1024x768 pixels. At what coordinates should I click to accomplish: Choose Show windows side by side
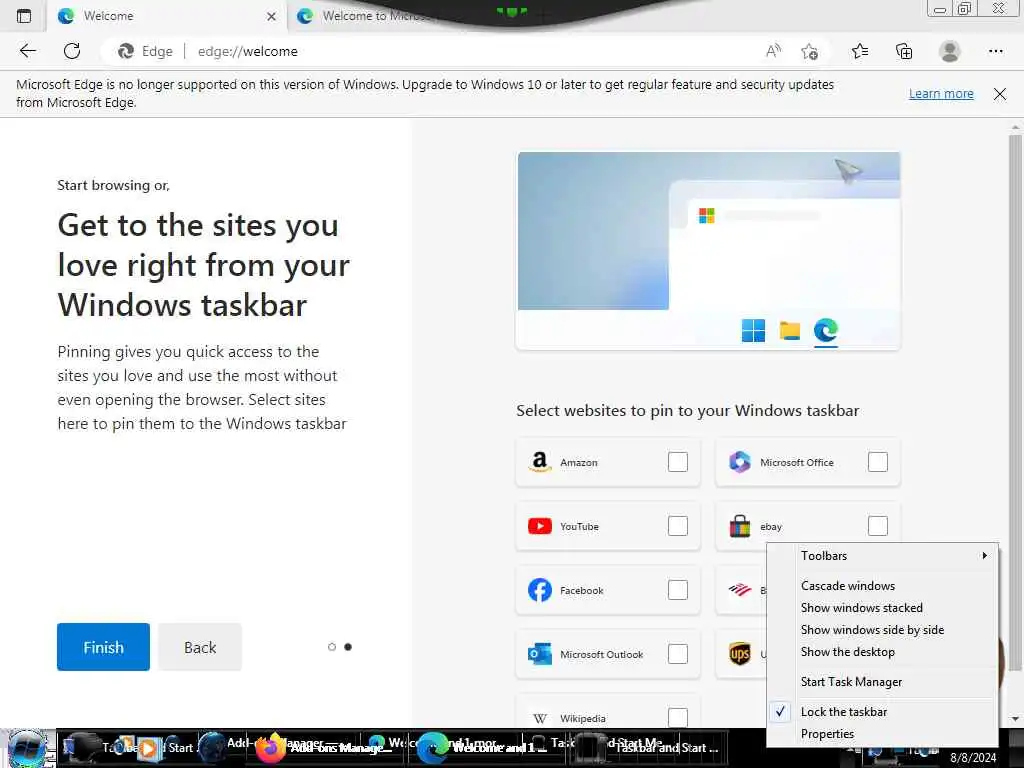pyautogui.click(x=882, y=630)
